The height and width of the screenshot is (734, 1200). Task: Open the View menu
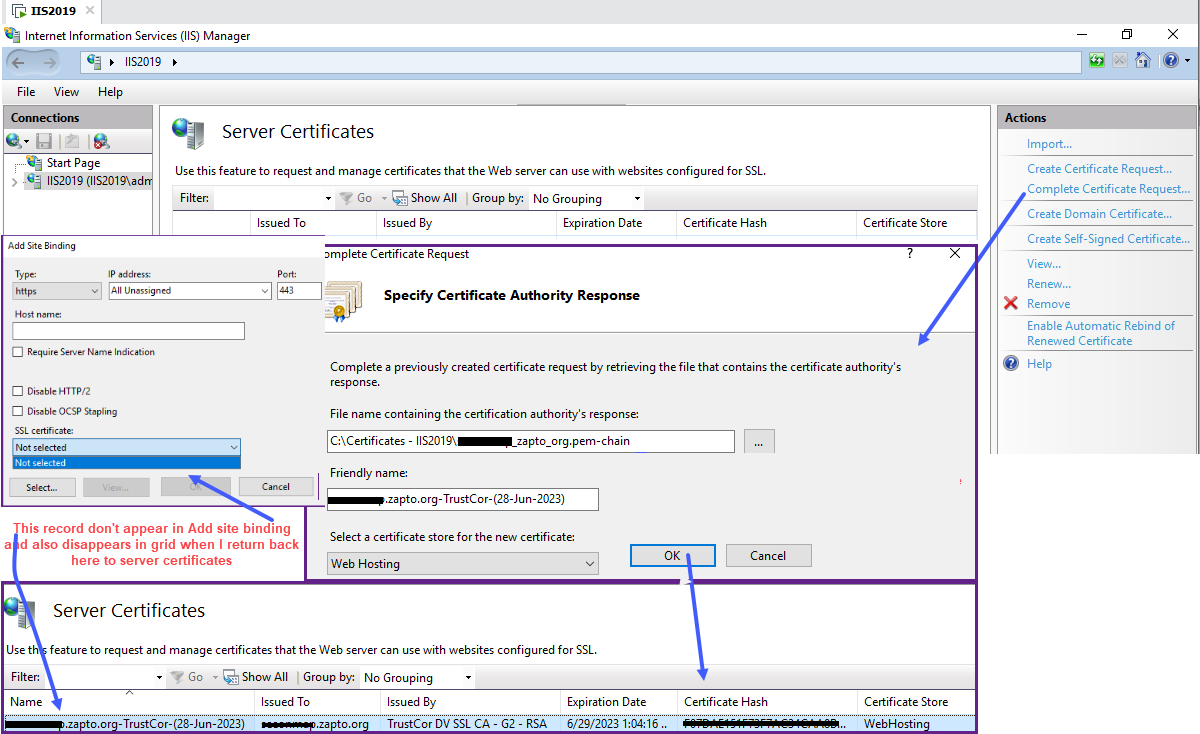tap(66, 92)
